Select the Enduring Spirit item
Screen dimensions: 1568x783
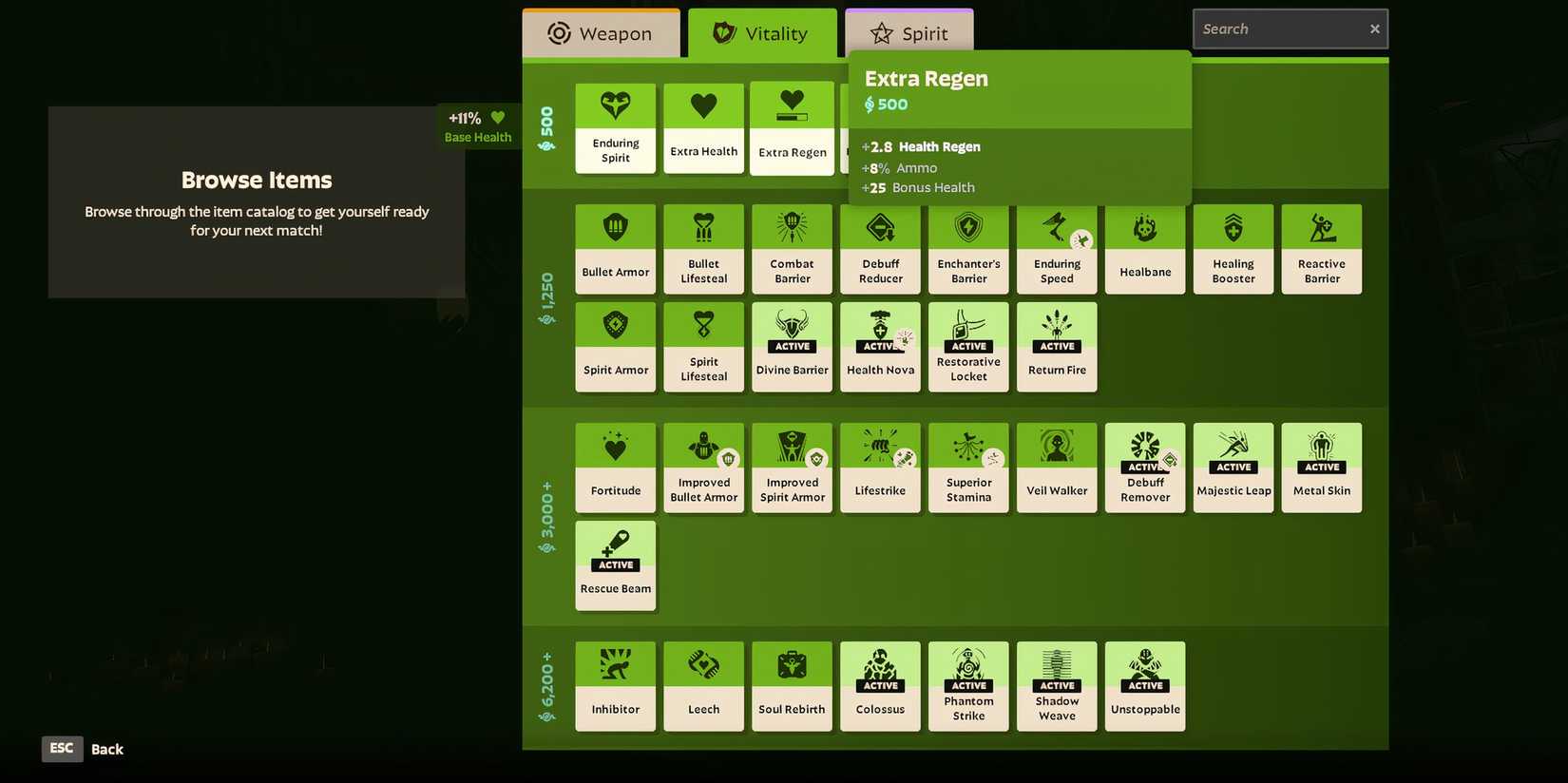point(615,128)
